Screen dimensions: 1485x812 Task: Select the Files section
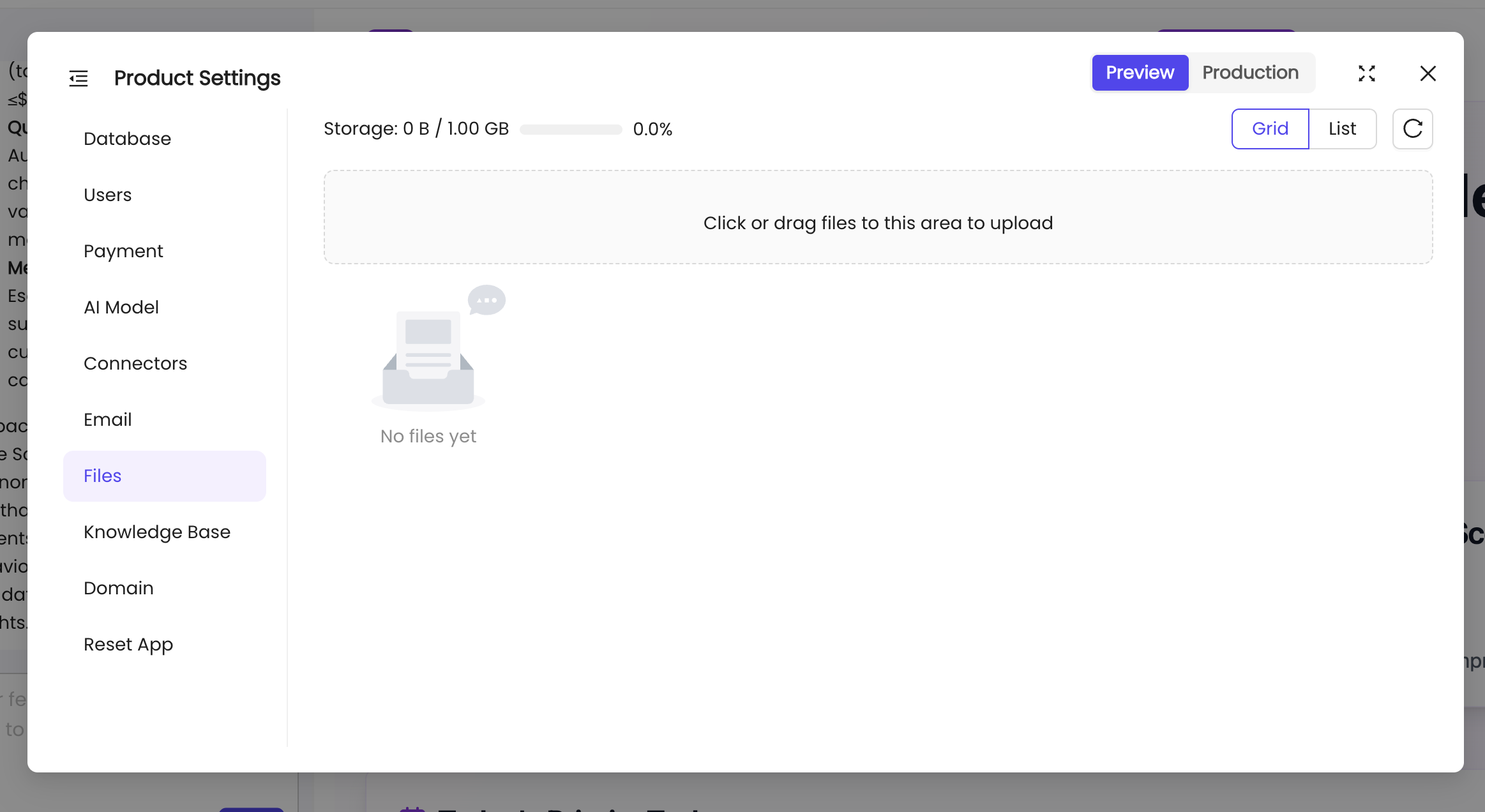(102, 476)
